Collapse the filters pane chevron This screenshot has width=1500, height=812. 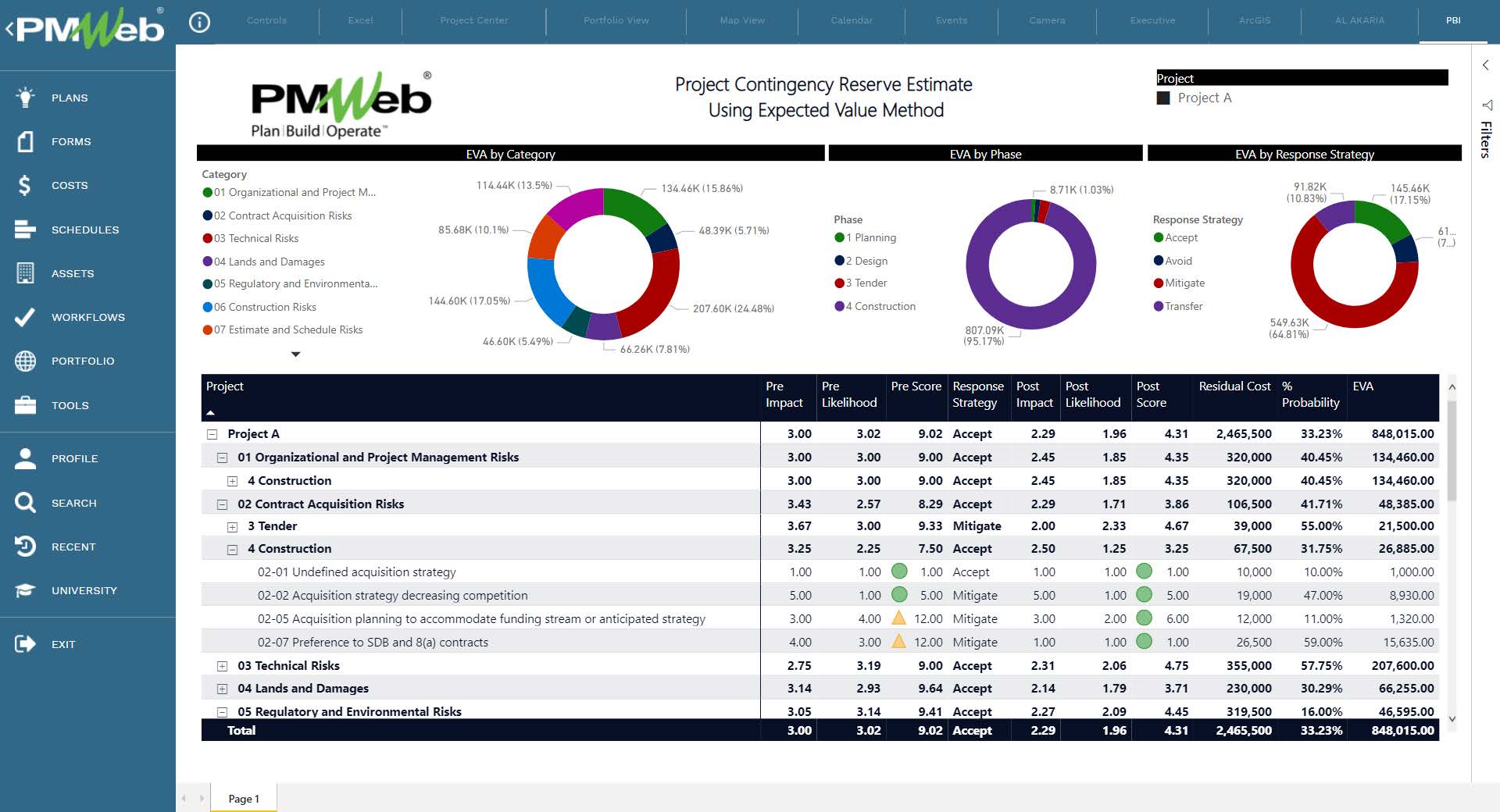tap(1486, 65)
